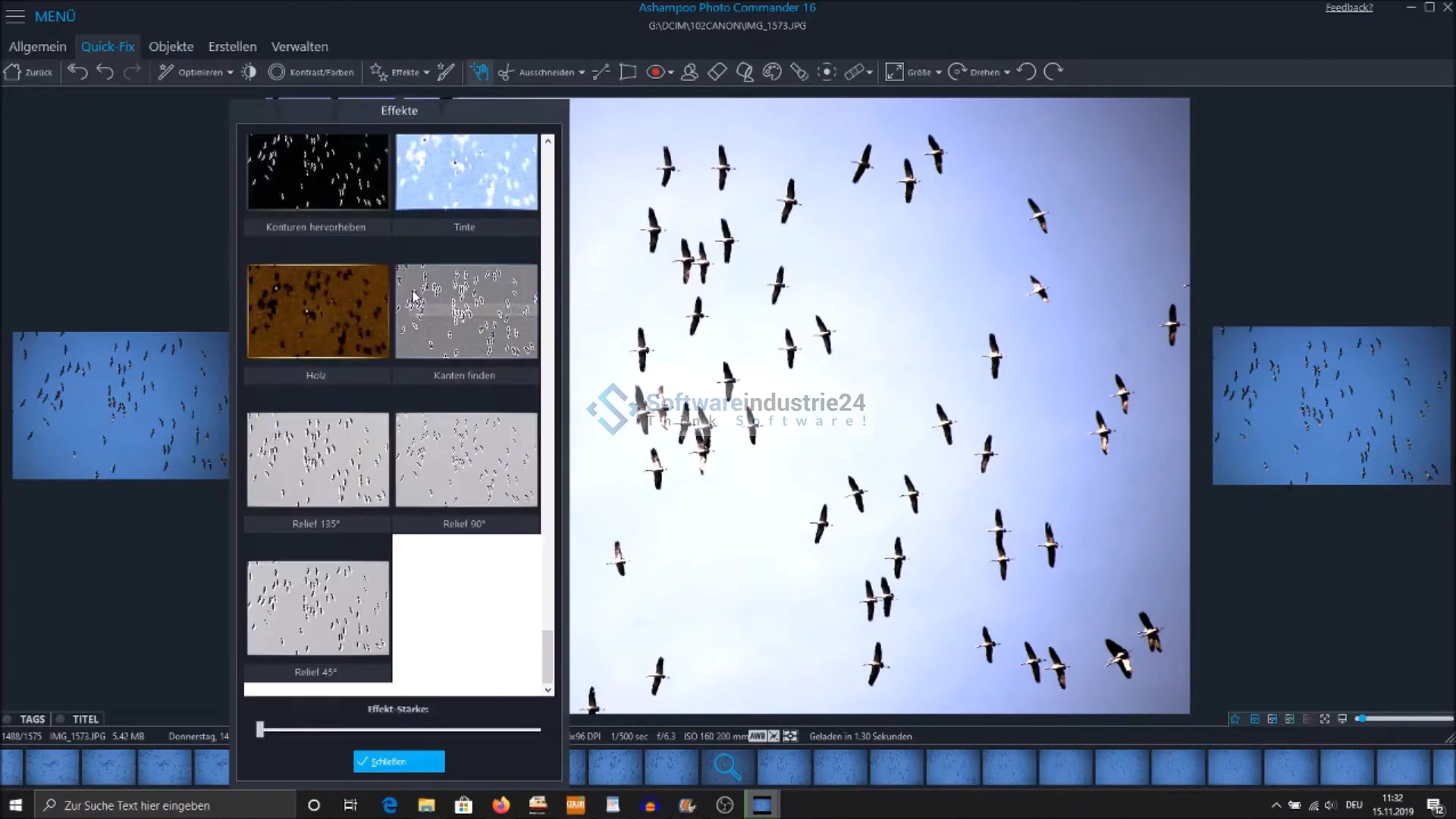Click the fullscreen icon in status bar
The width and height of the screenshot is (1456, 819).
point(1324,719)
